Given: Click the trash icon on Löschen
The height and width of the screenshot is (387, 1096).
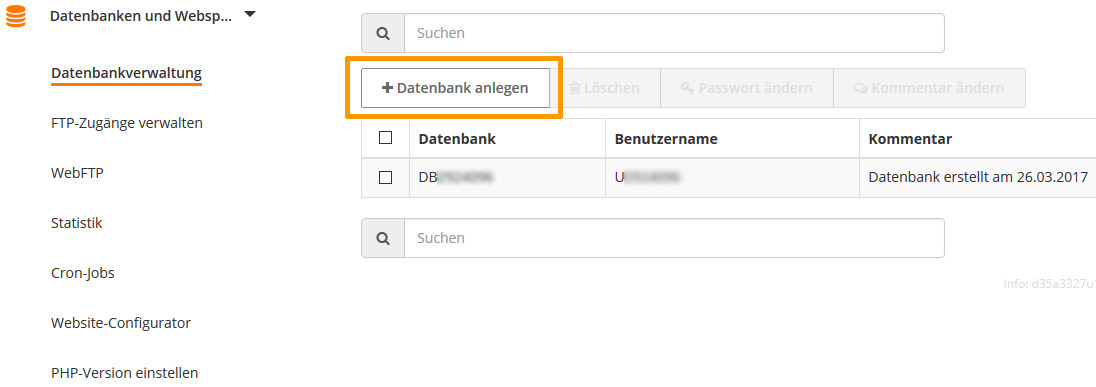Looking at the screenshot, I should tap(575, 89).
